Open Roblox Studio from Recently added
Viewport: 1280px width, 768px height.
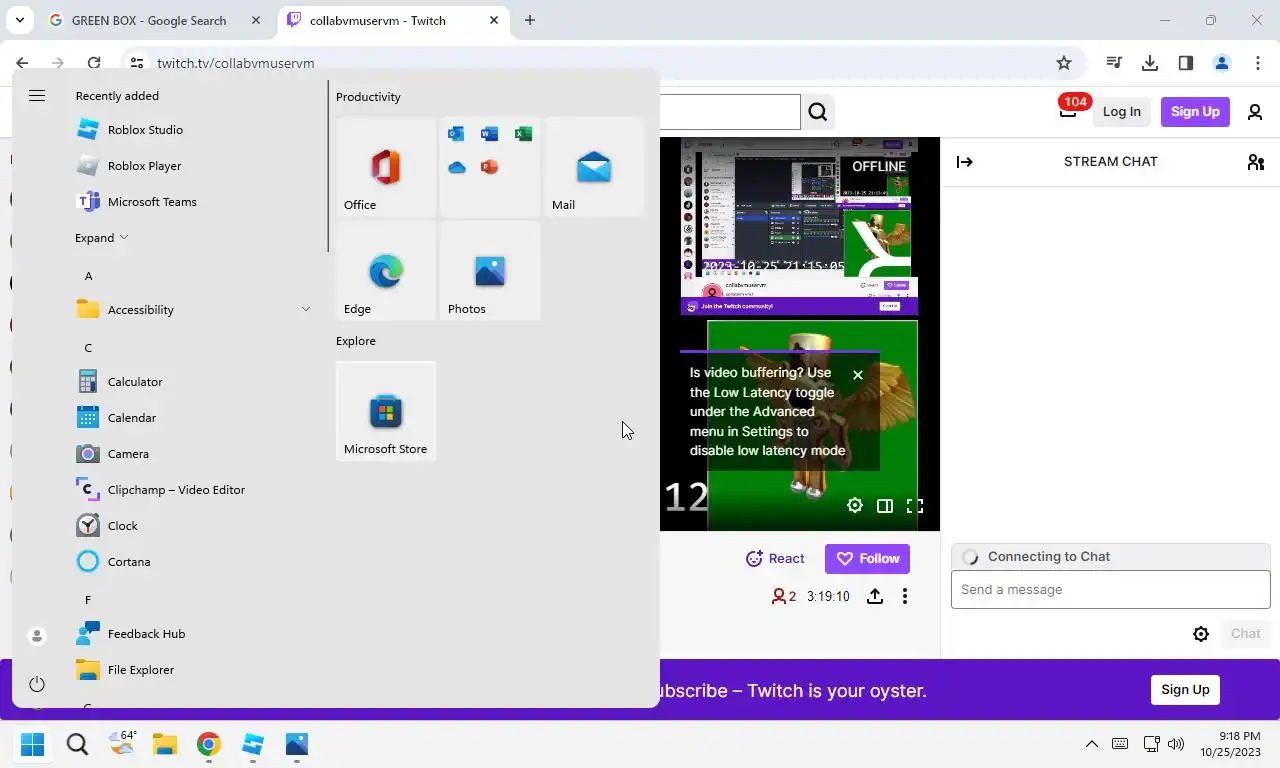tap(193, 130)
